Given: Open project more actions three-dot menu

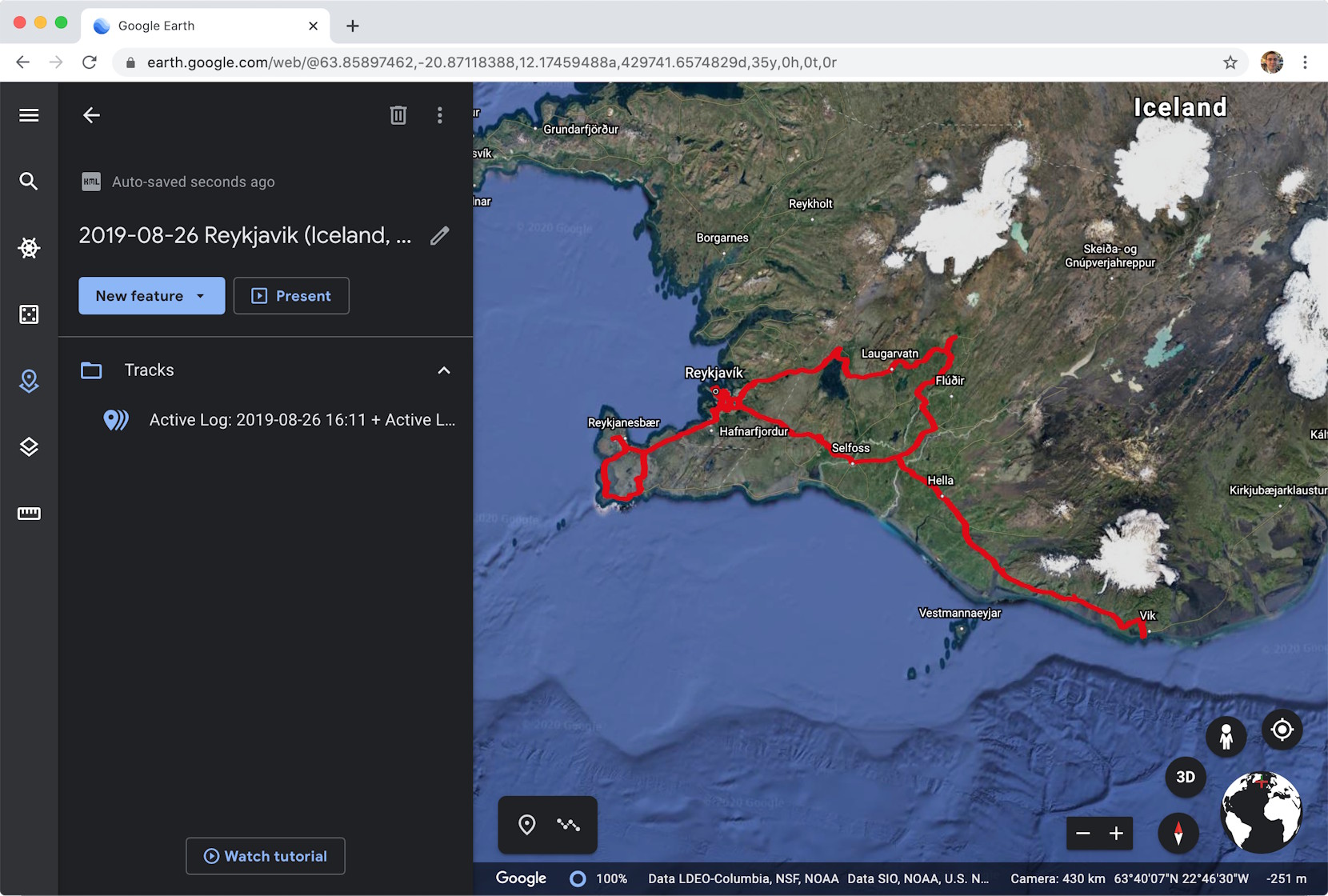Looking at the screenshot, I should [439, 115].
